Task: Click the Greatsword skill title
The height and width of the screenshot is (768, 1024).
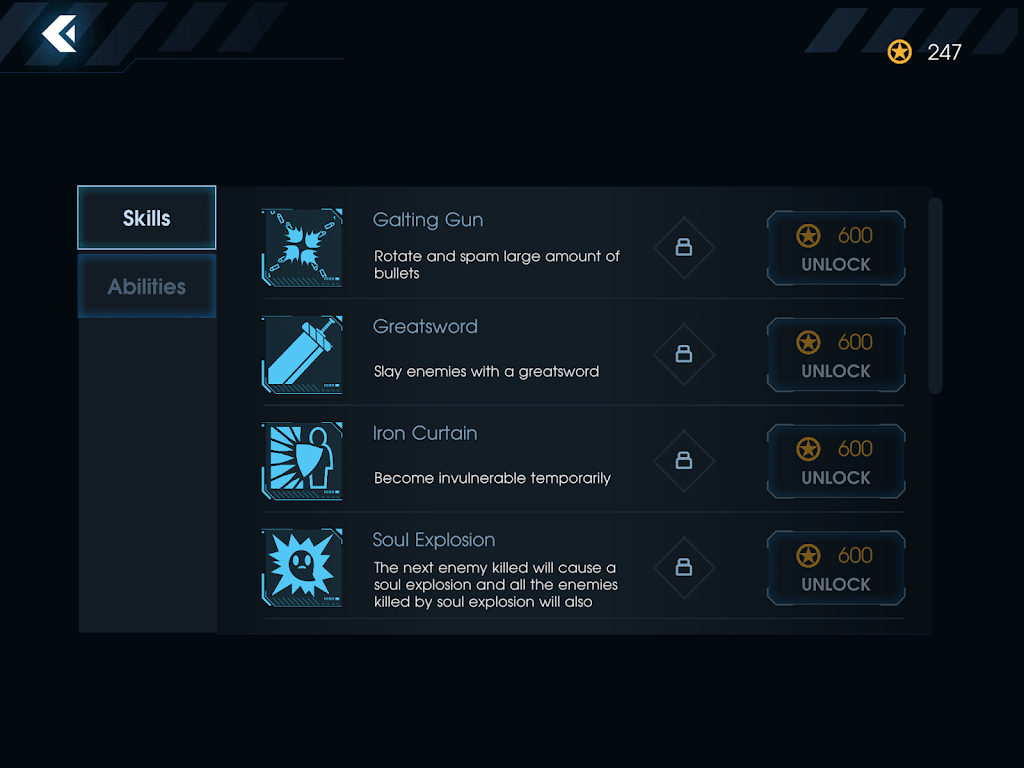Action: click(x=425, y=327)
